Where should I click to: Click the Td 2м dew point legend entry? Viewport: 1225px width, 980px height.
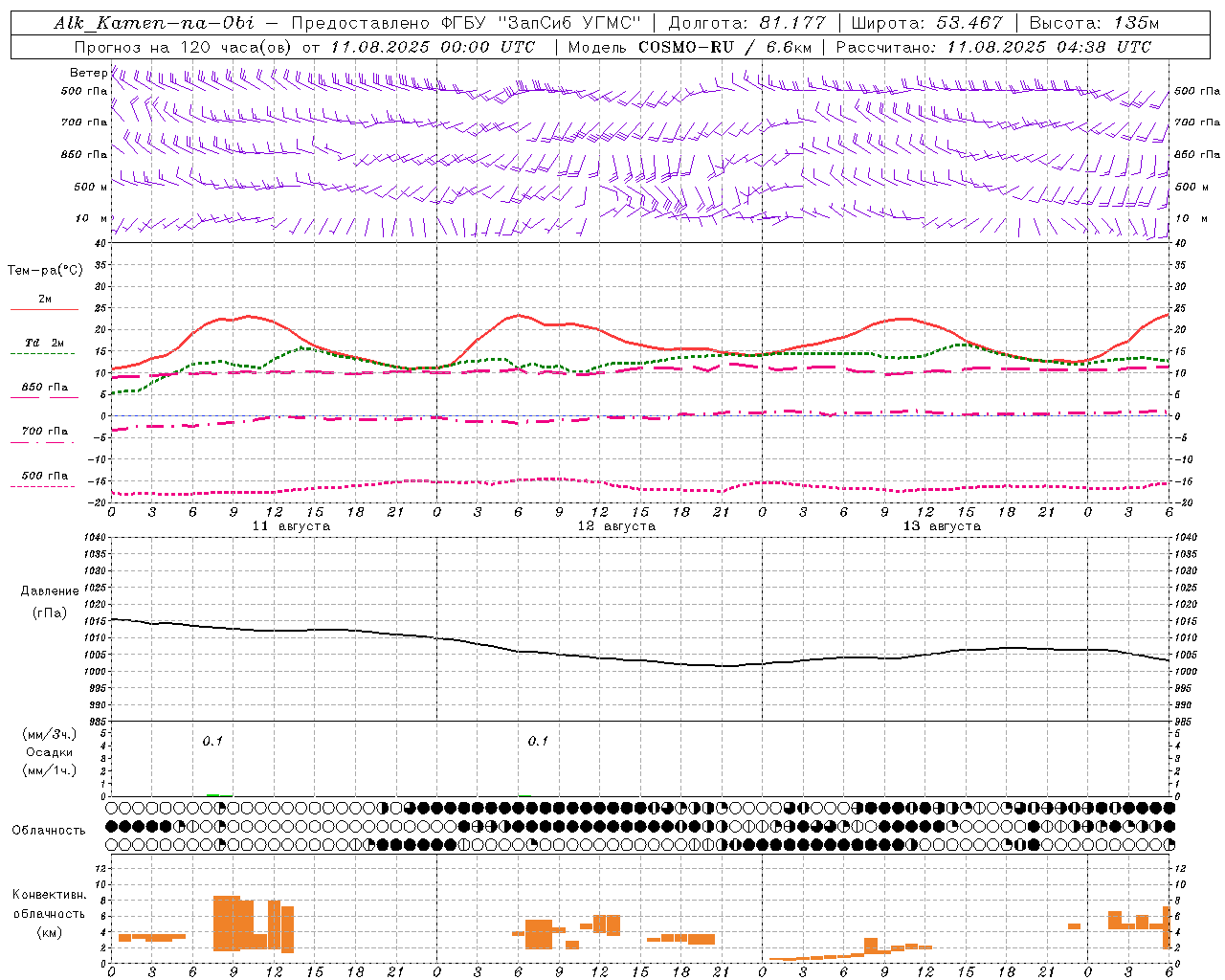(x=45, y=343)
